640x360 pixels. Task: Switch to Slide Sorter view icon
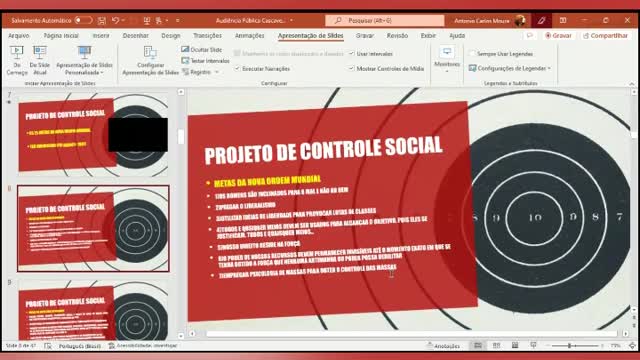496,346
